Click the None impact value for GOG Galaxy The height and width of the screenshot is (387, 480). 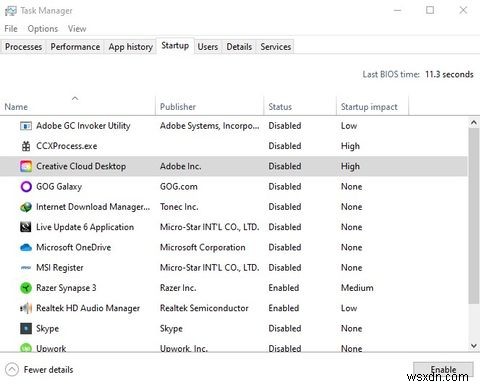pyautogui.click(x=351, y=187)
